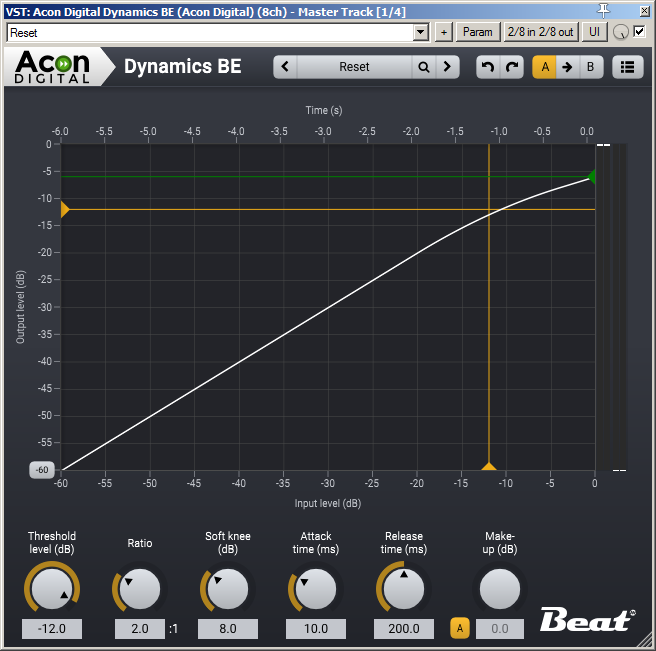656x651 pixels.
Task: Toggle automatic make-up gain A button
Action: coord(460,628)
